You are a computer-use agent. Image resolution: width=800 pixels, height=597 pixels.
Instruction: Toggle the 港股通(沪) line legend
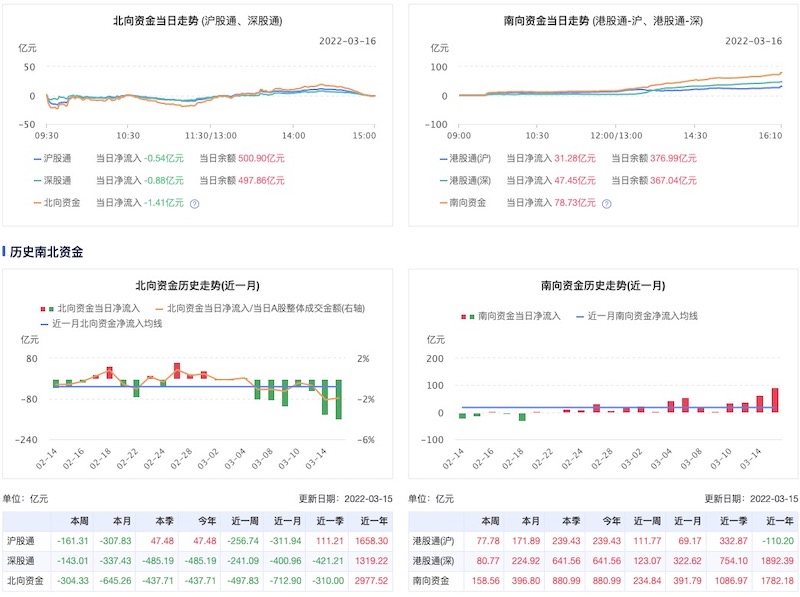tap(465, 159)
